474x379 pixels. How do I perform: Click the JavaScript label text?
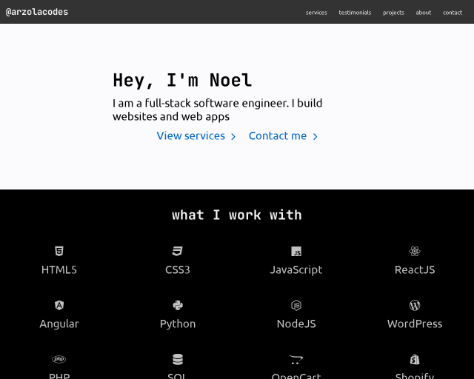[296, 270]
